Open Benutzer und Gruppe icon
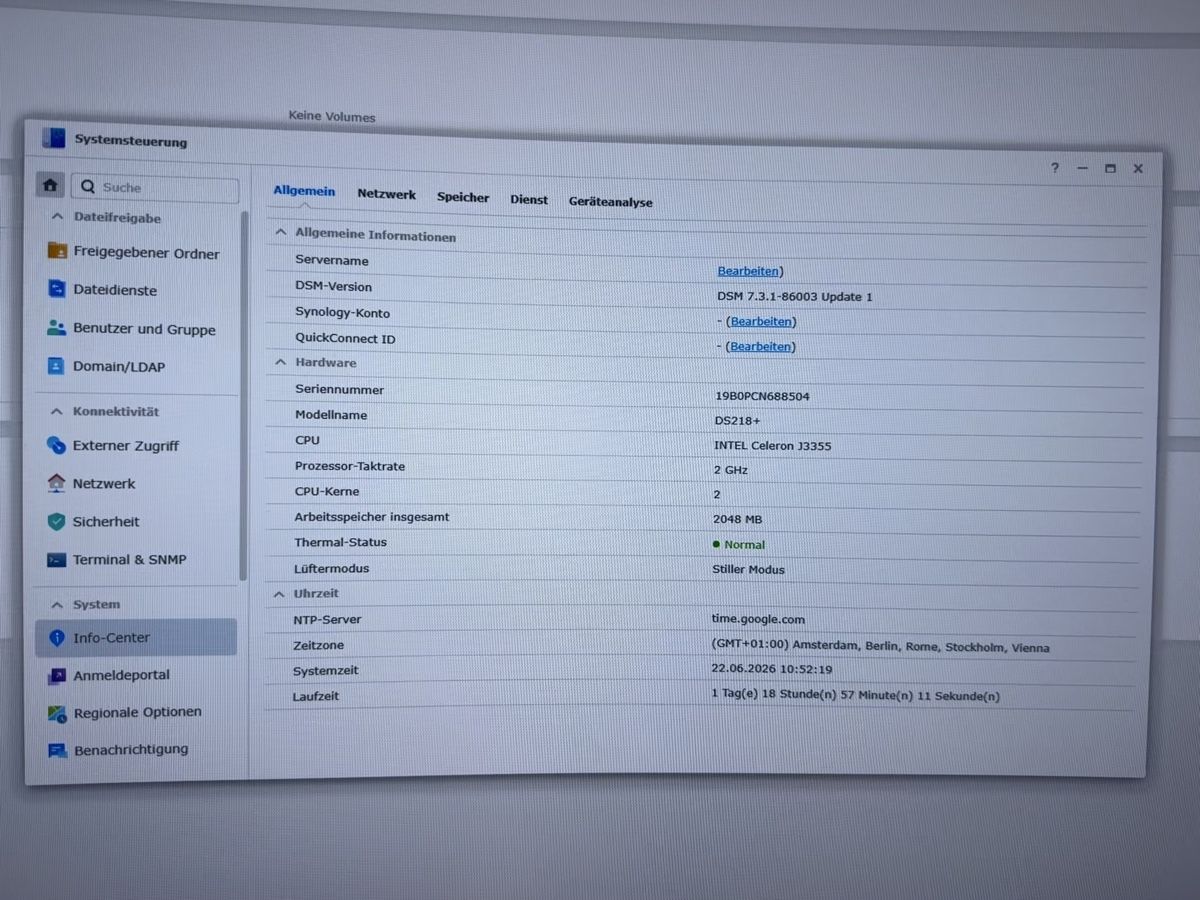This screenshot has height=900, width=1200. point(57,328)
